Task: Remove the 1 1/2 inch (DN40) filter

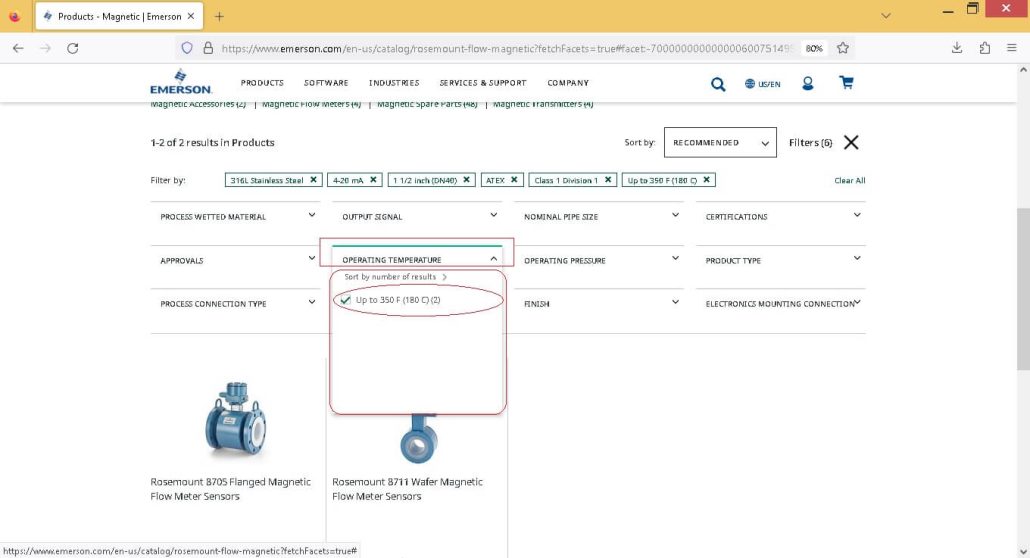Action: [x=466, y=179]
